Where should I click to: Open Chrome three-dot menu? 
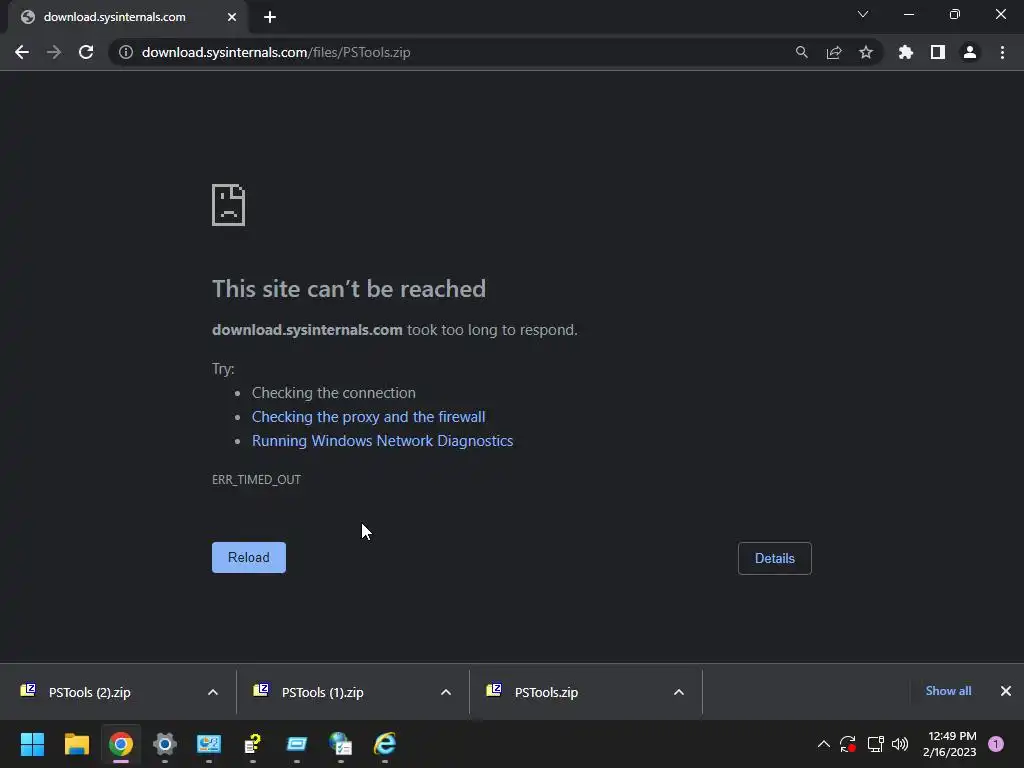1002,52
